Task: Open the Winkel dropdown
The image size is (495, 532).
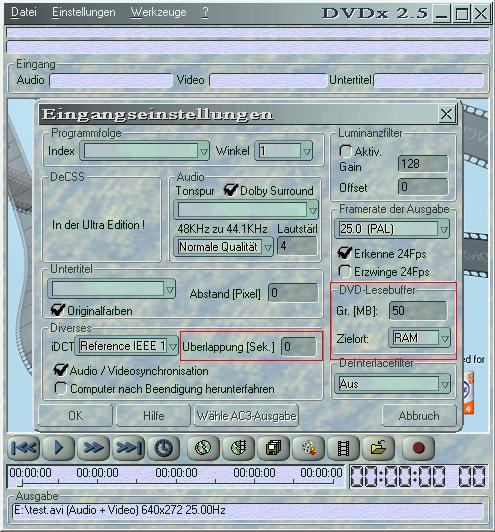Action: [307, 151]
